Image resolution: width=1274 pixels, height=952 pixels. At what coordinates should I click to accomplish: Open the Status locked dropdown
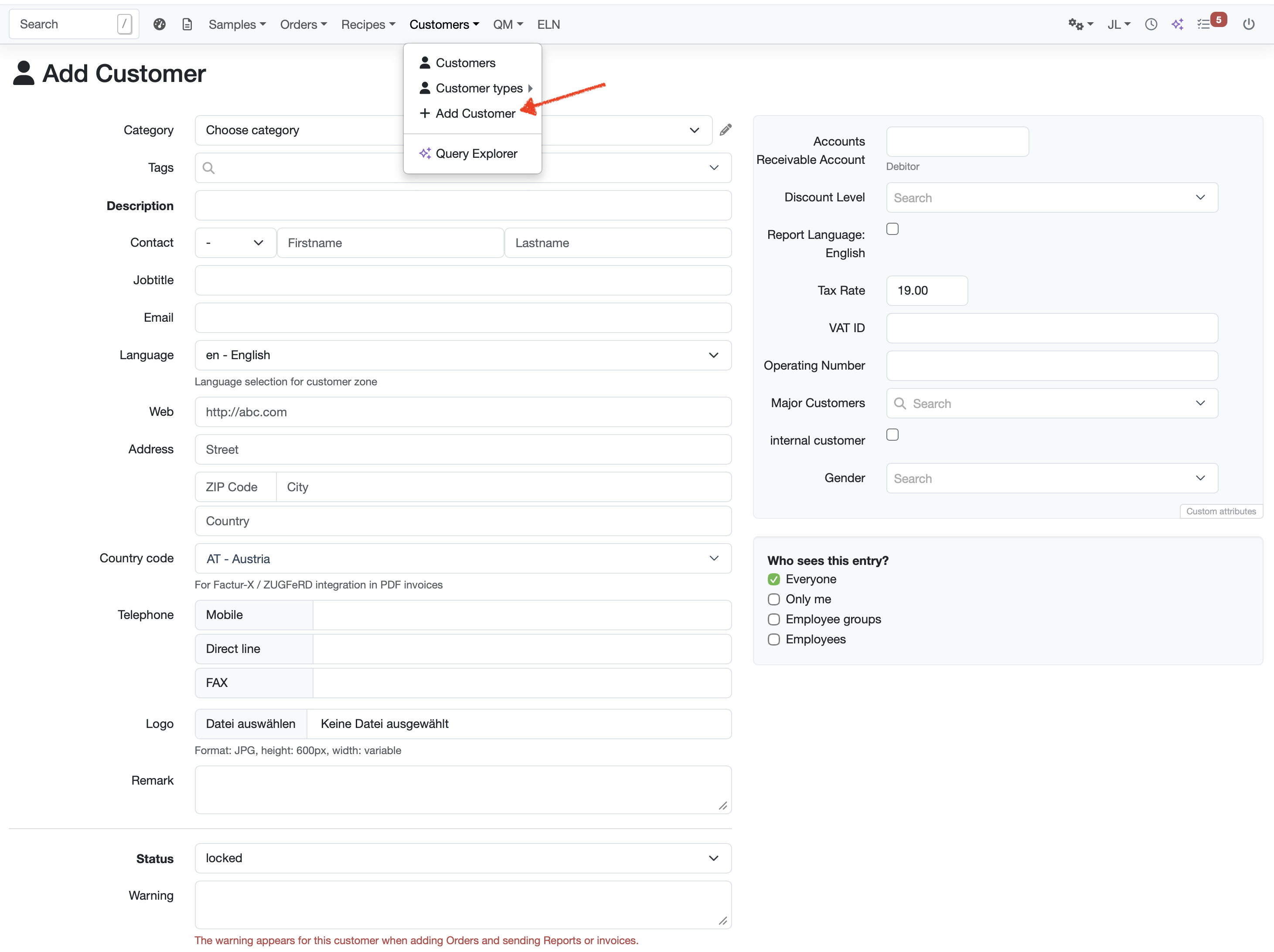pyautogui.click(x=463, y=857)
